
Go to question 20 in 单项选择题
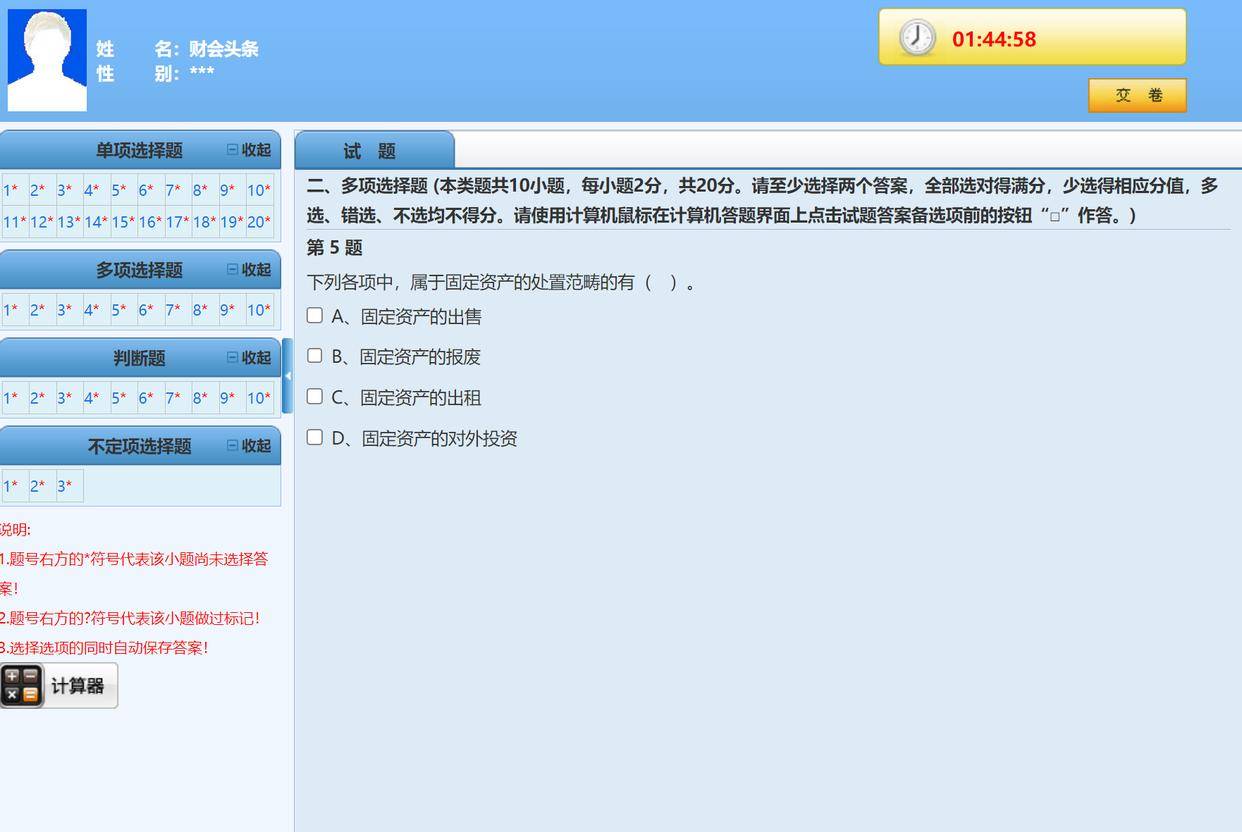259,222
